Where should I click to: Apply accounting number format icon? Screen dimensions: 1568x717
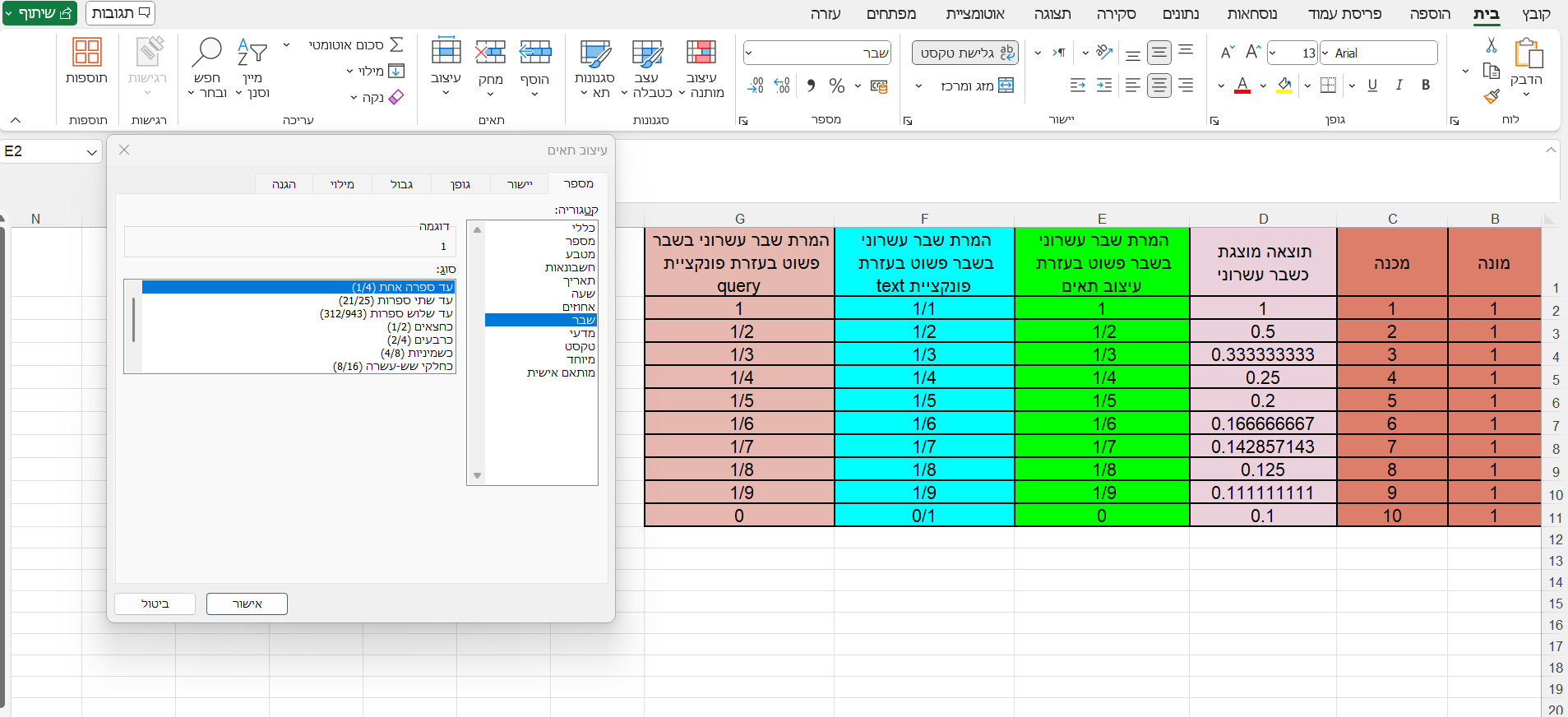pos(879,86)
